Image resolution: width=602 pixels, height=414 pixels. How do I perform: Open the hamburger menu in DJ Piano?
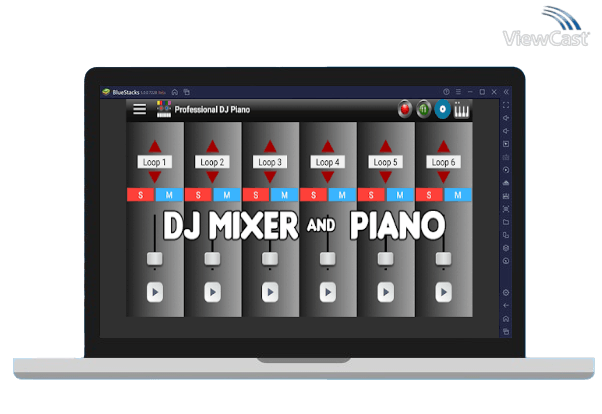coord(139,109)
